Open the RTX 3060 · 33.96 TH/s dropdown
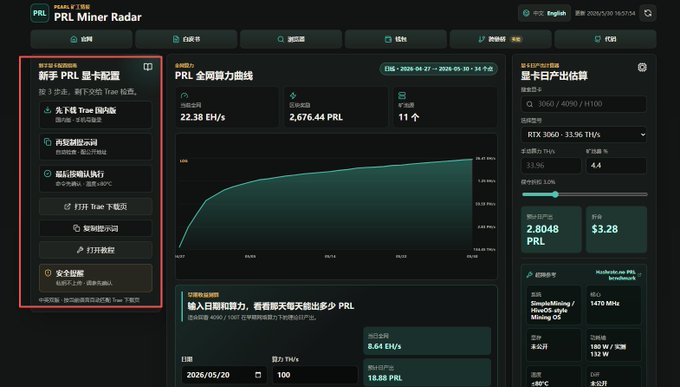680x387 pixels. coord(584,134)
